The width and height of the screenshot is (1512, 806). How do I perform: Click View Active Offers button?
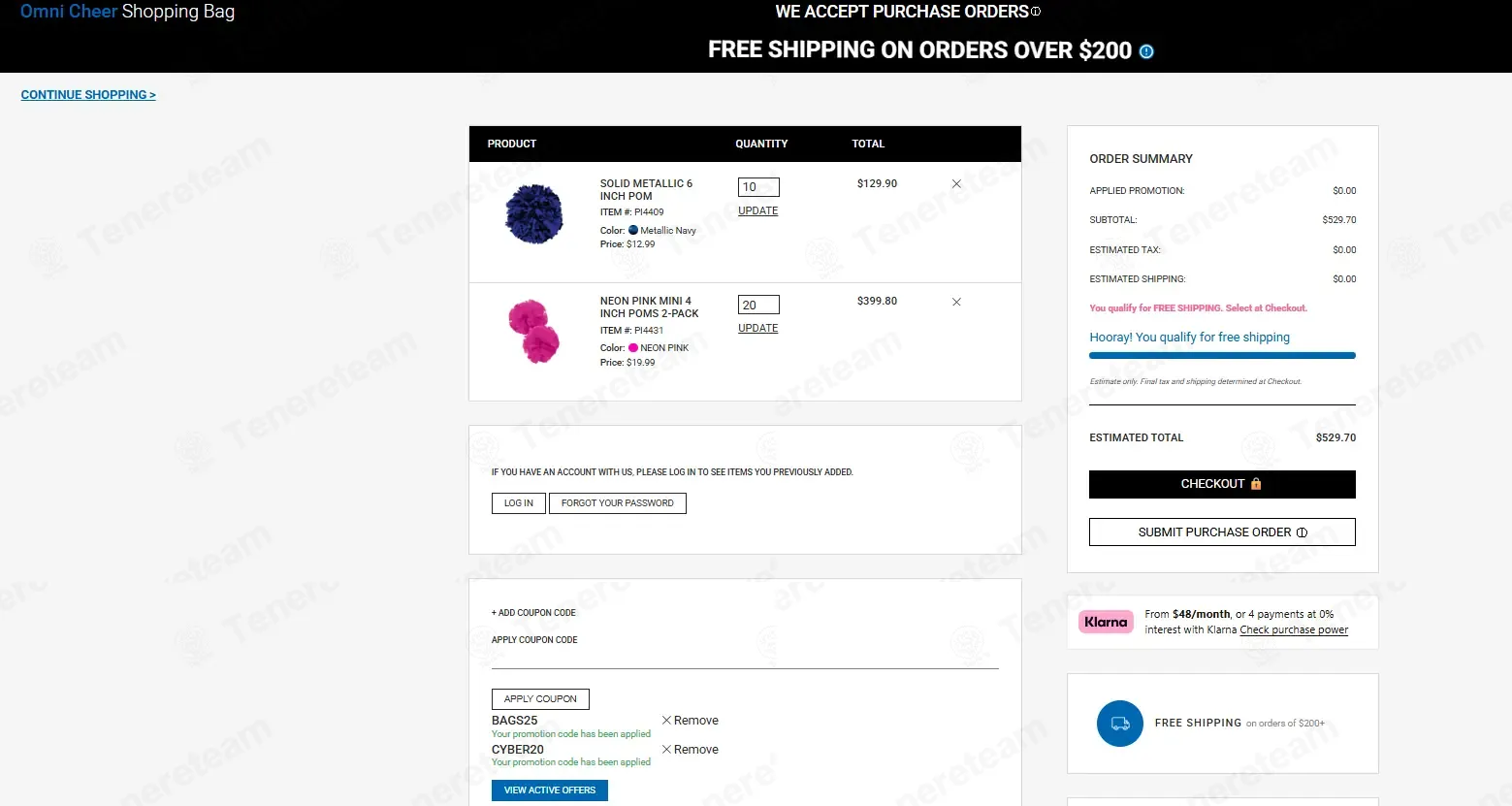coord(550,790)
